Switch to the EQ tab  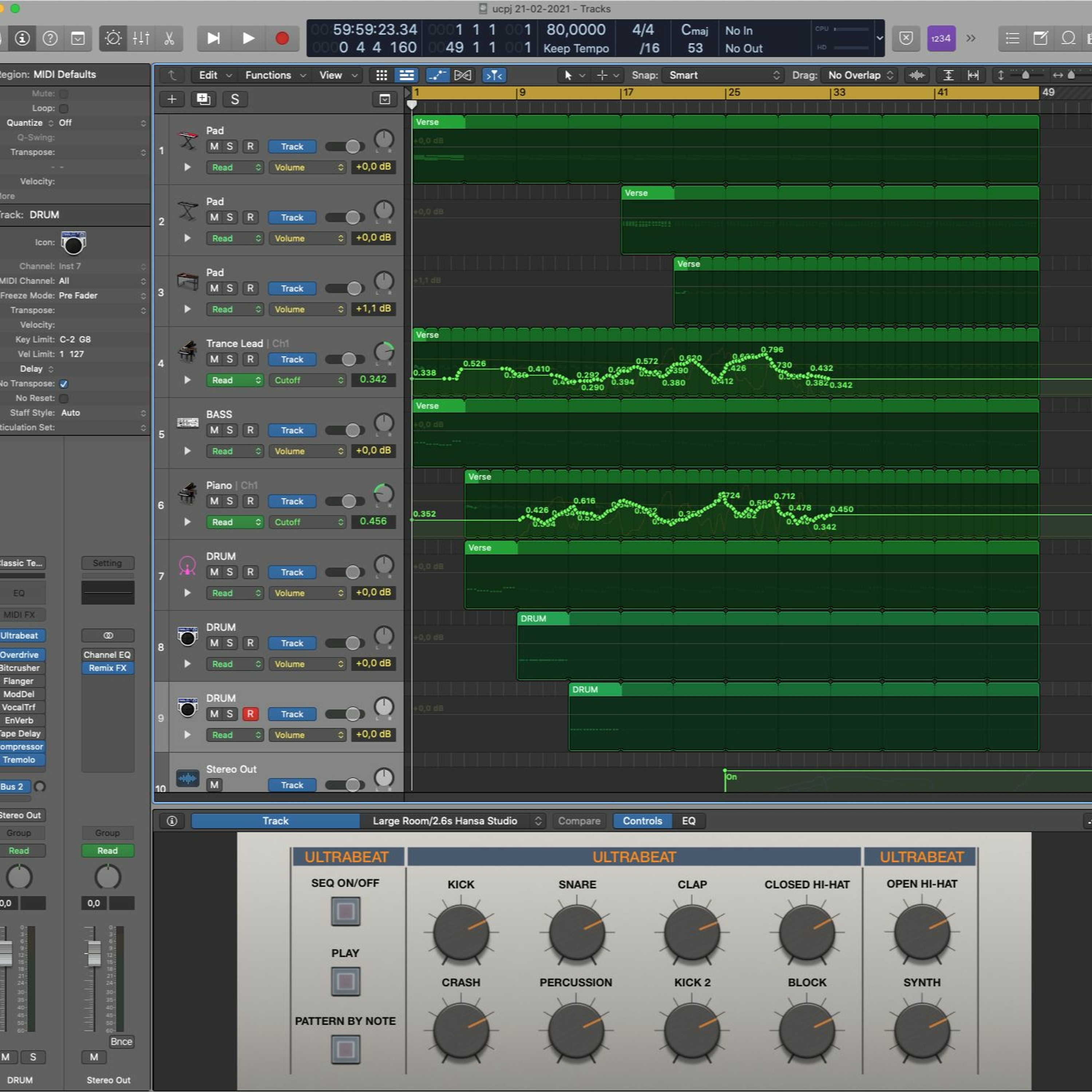click(688, 821)
